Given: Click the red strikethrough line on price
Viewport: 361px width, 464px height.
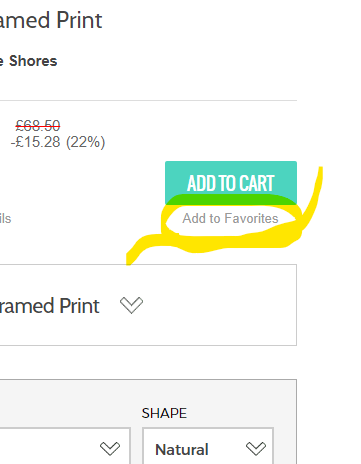Looking at the screenshot, I should coord(38,126).
